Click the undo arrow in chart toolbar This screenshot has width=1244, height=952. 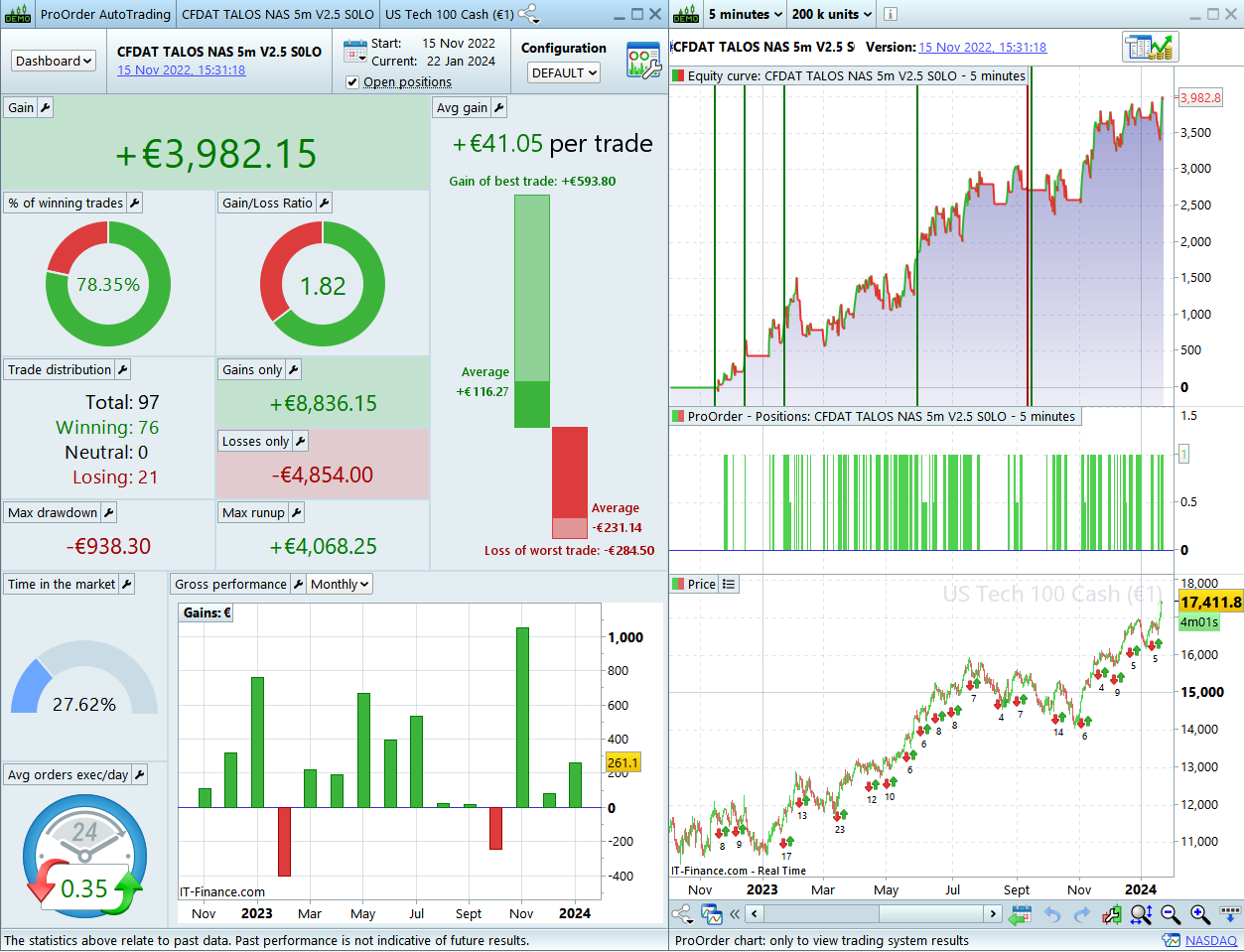click(1052, 914)
